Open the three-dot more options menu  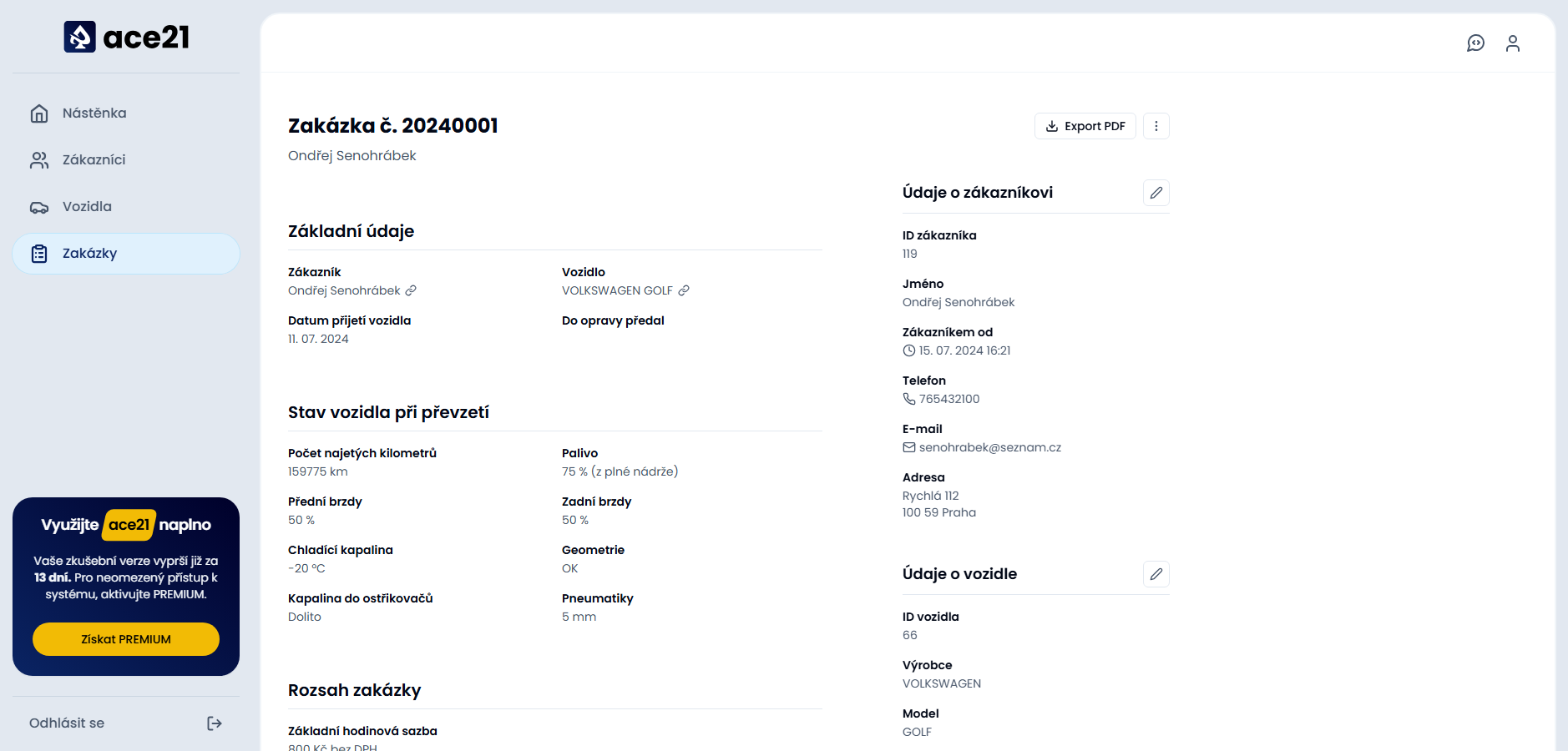(1156, 126)
